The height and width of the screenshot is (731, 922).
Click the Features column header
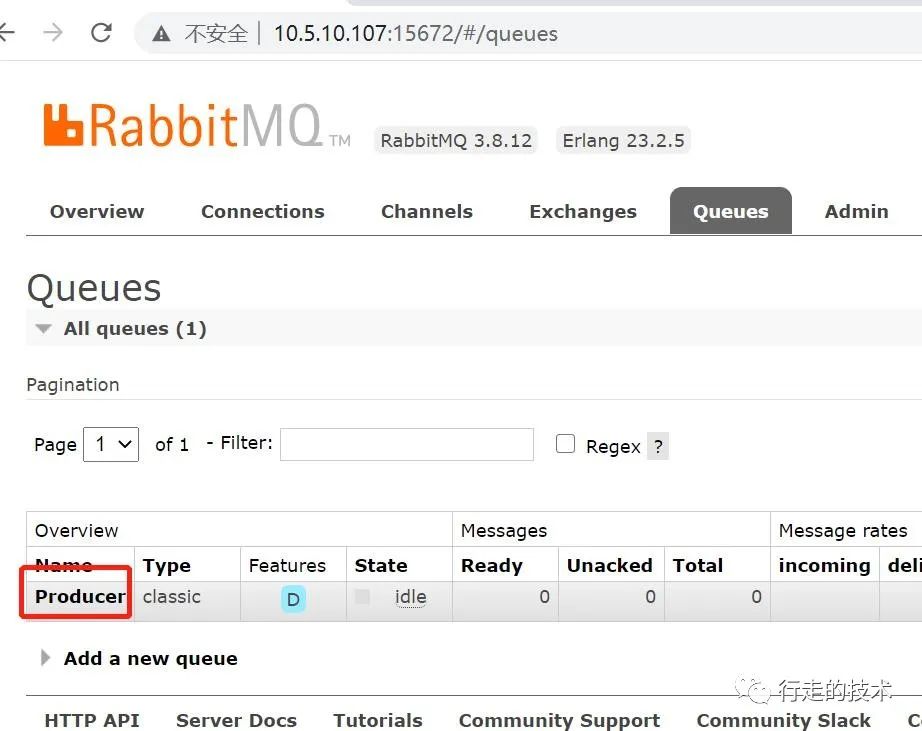[x=288, y=565]
